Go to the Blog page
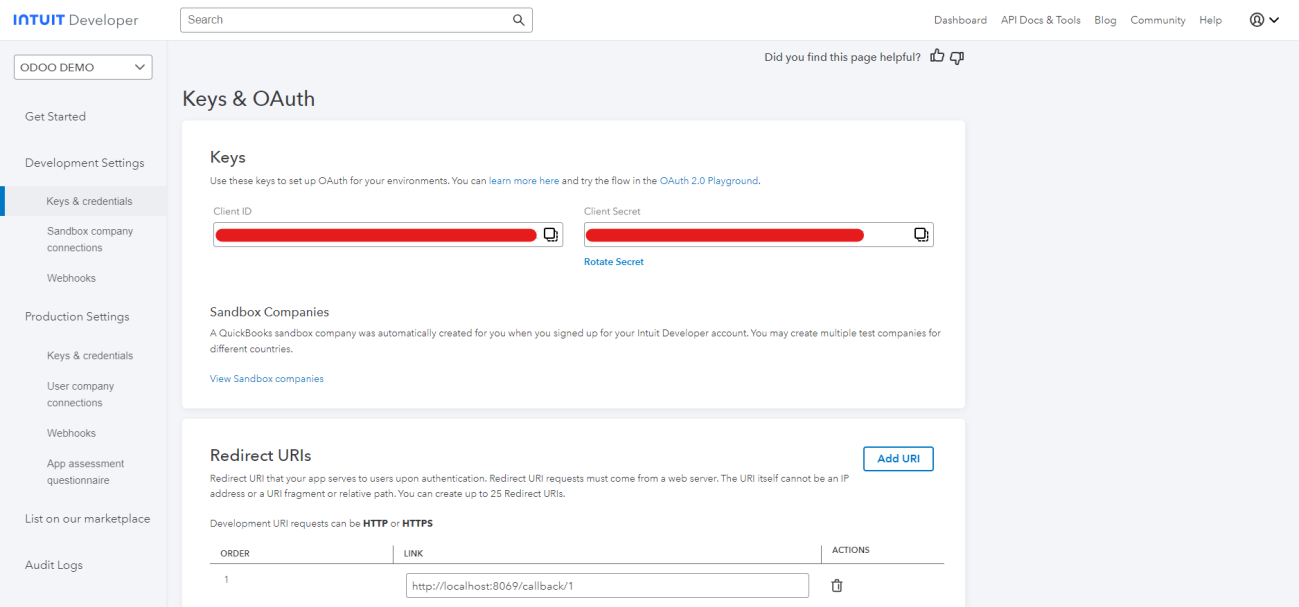 click(x=1105, y=20)
